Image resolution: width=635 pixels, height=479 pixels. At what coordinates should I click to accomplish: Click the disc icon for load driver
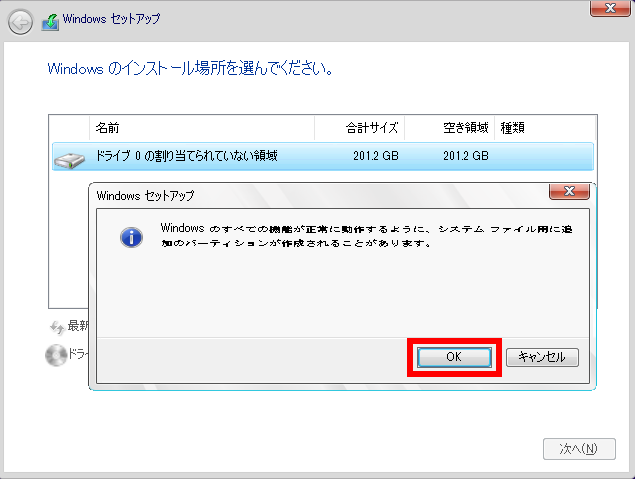56,354
